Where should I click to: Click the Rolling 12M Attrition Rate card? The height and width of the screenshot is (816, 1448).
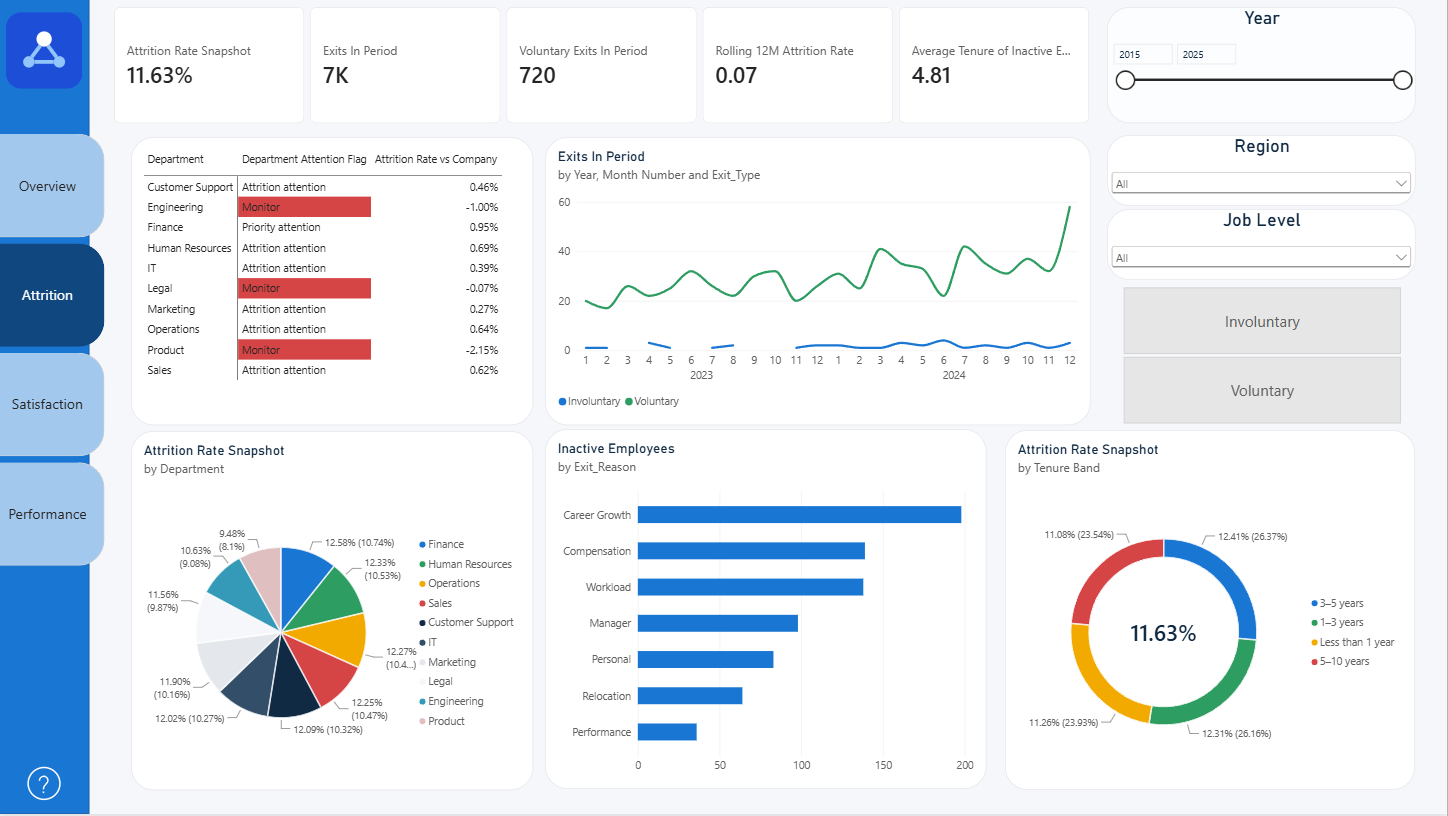coord(797,65)
